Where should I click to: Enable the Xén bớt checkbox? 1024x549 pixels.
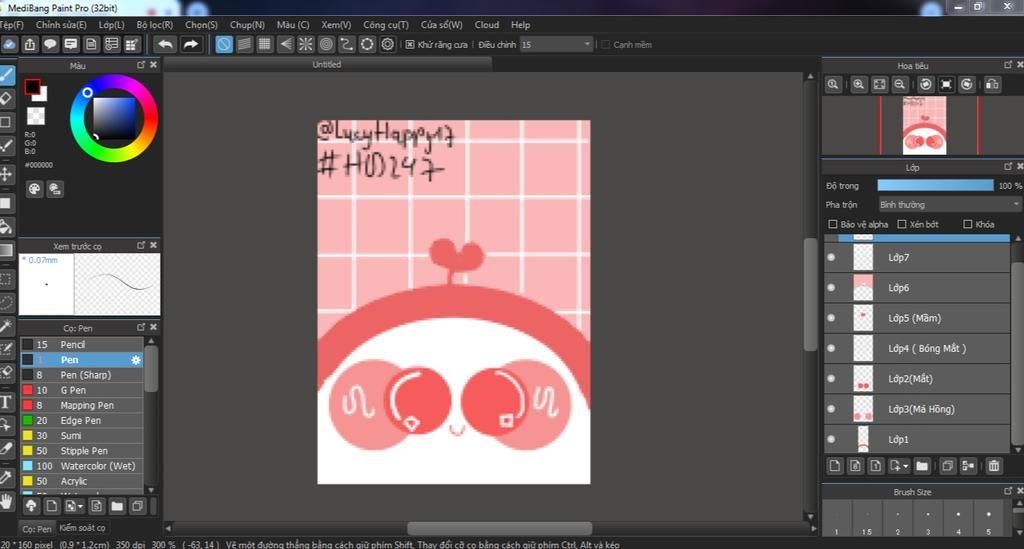click(x=902, y=224)
